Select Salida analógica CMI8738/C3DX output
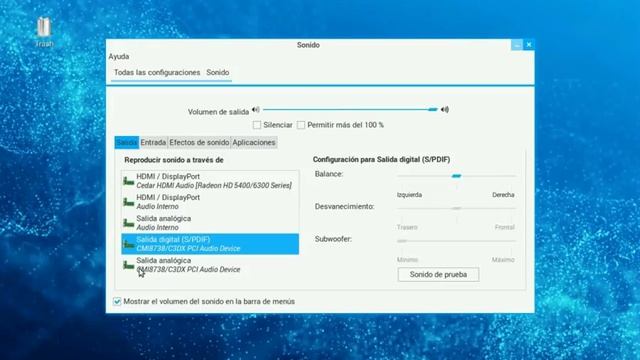This screenshot has width=640, height=360. 210,265
